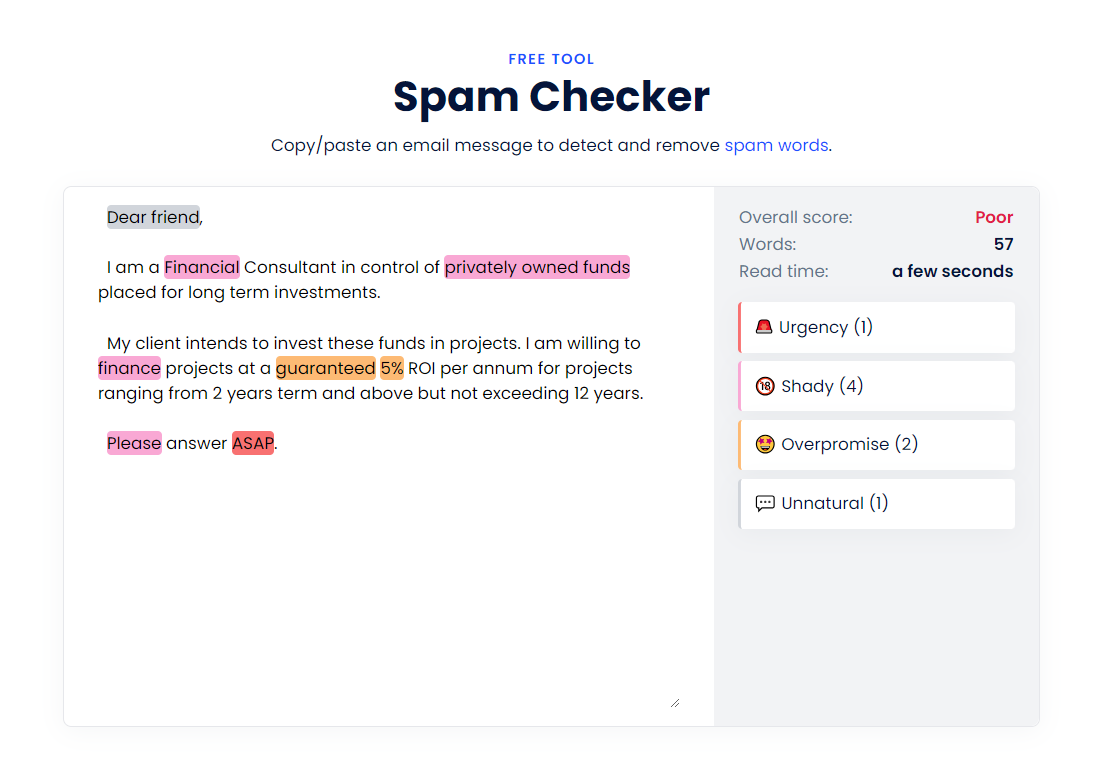This screenshot has width=1106, height=779.
Task: Expand the Urgency (1) category panel
Action: [877, 326]
